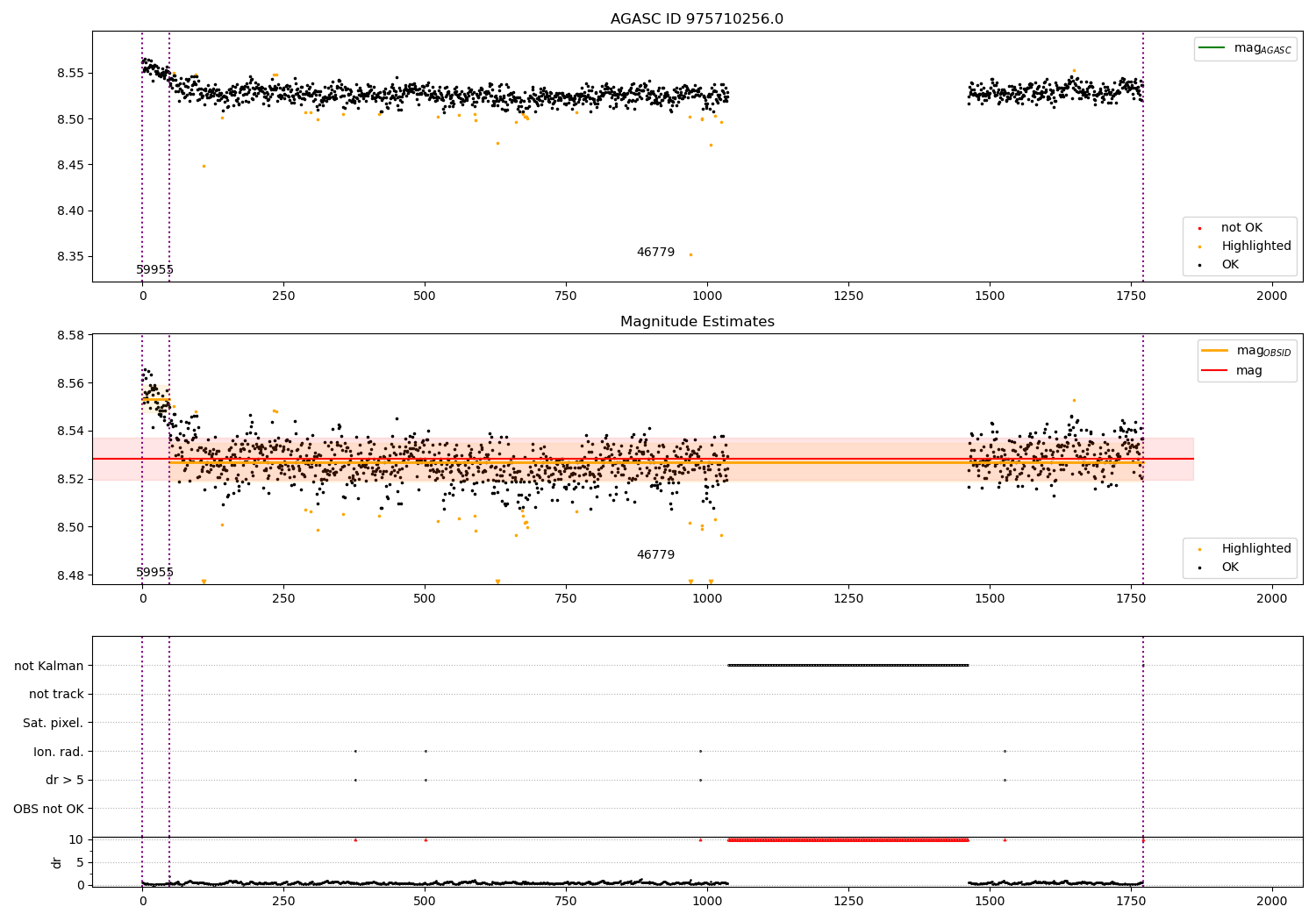This screenshot has height=921, width=1316.
Task: Click the 'OBS not OK' row label
Action: pyautogui.click(x=48, y=809)
